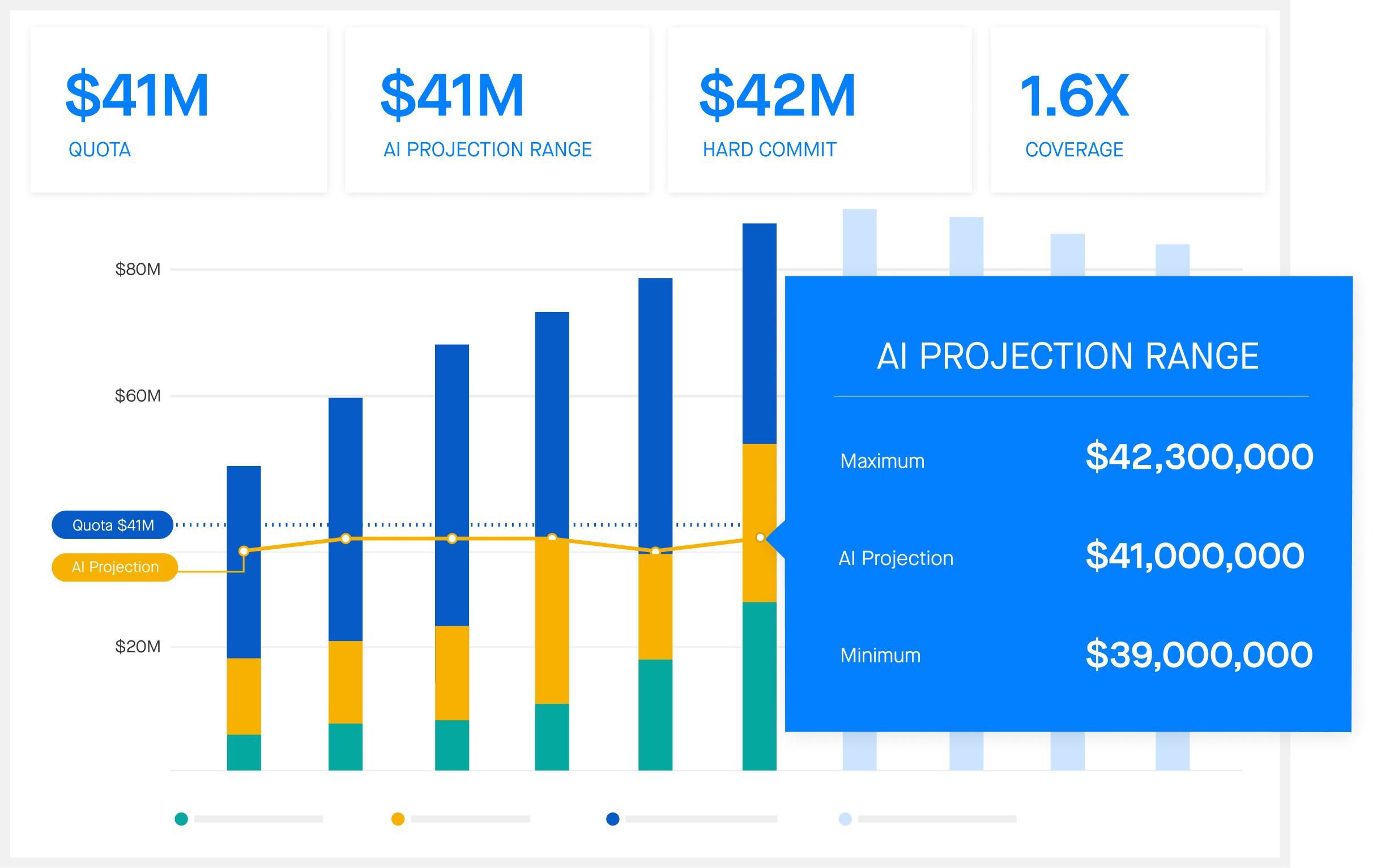Click green segment of the sixth bar

760,686
